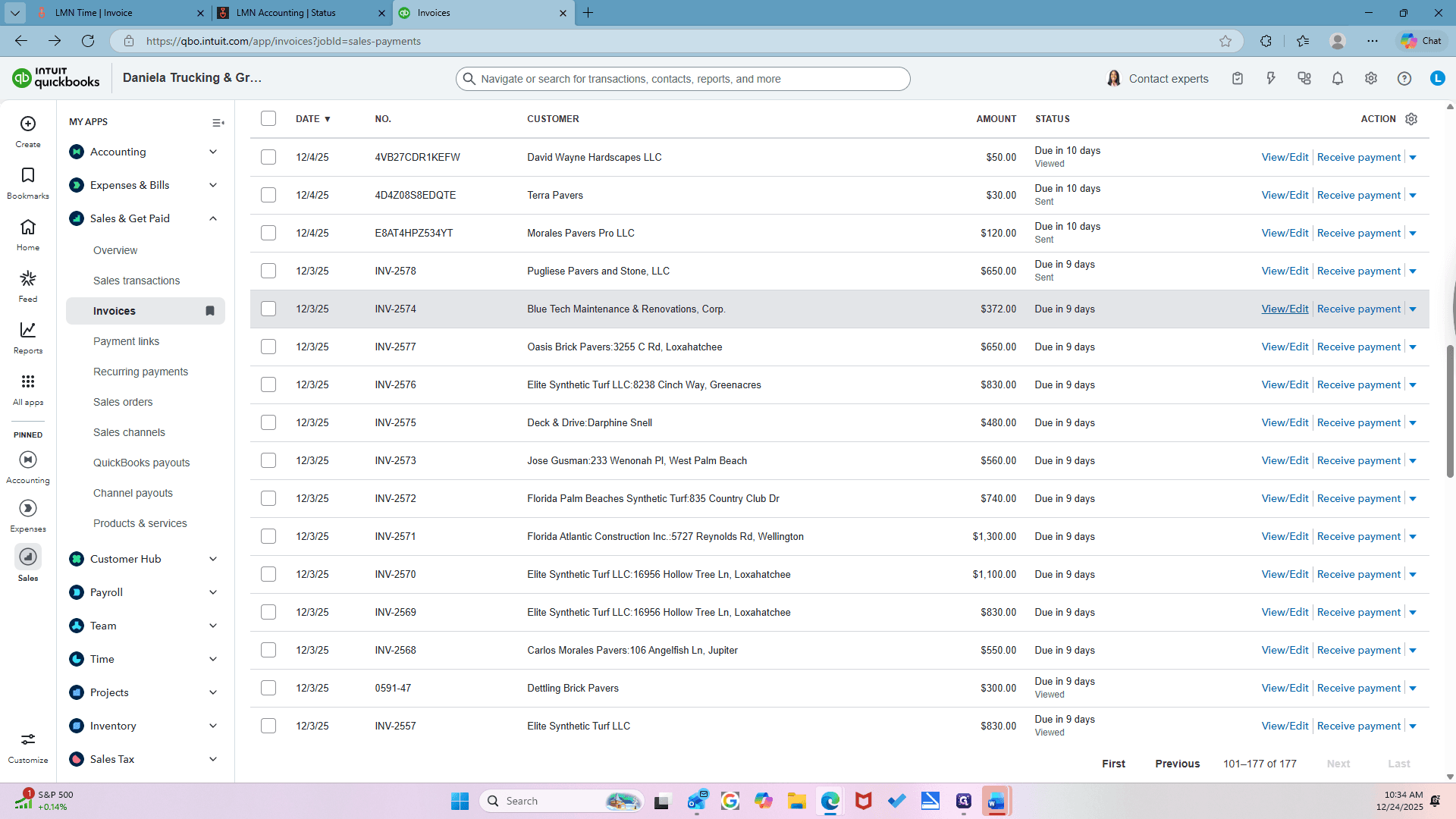Toggle the select-all invoices checkbox
Viewport: 1456px width, 819px height.
[268, 118]
